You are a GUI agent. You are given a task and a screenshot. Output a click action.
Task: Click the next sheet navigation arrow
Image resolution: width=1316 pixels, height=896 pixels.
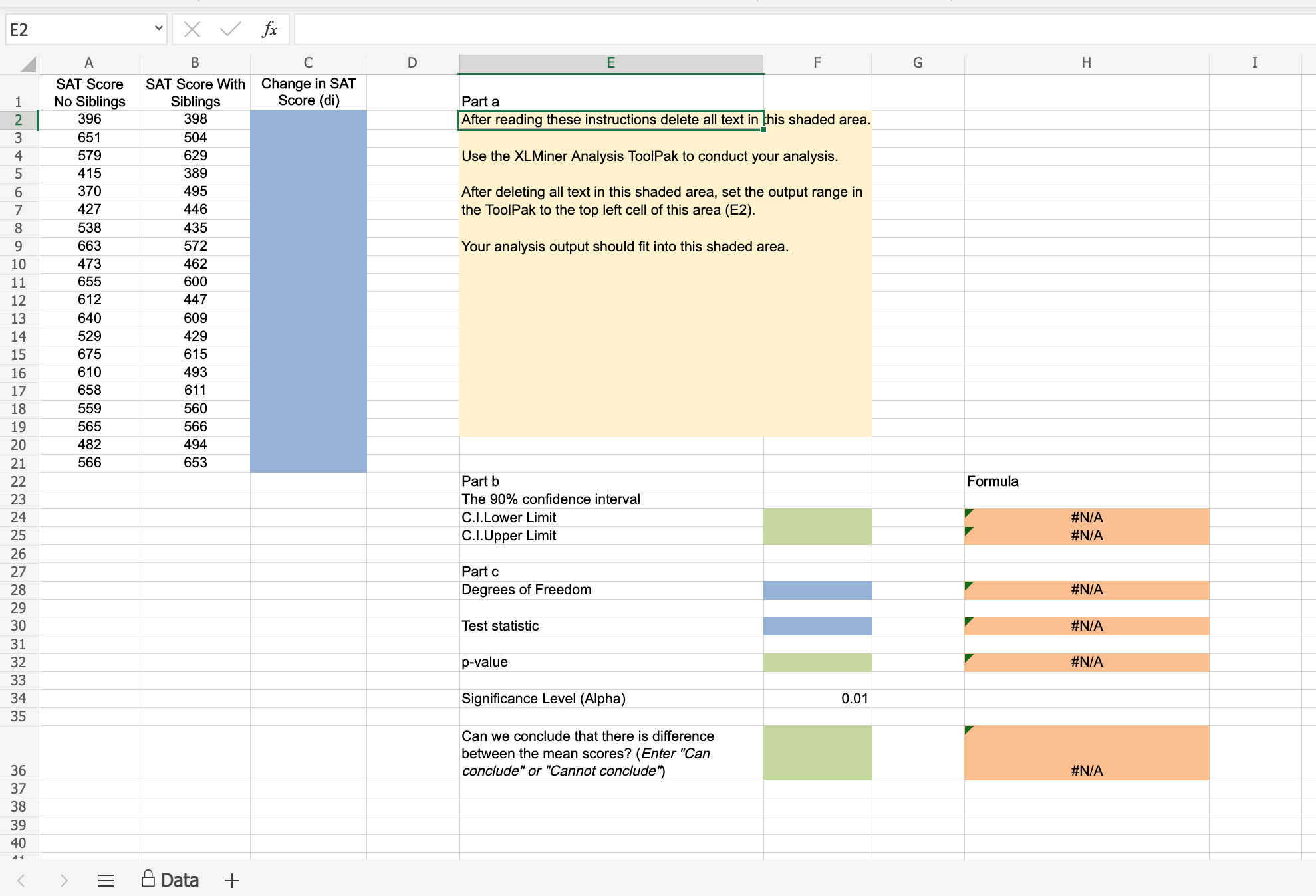coord(64,880)
